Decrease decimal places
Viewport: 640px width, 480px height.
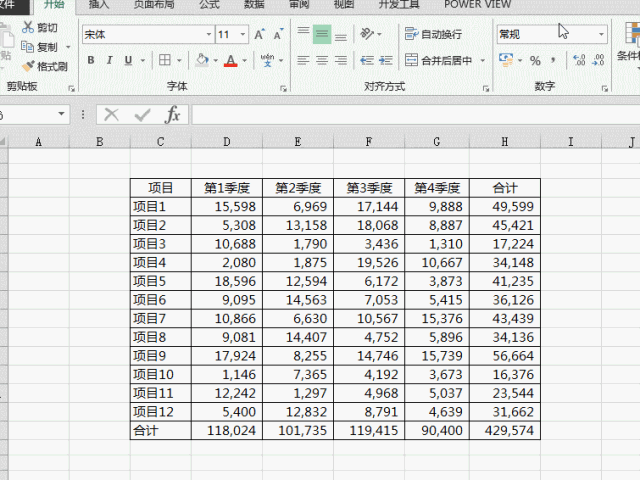coord(598,60)
